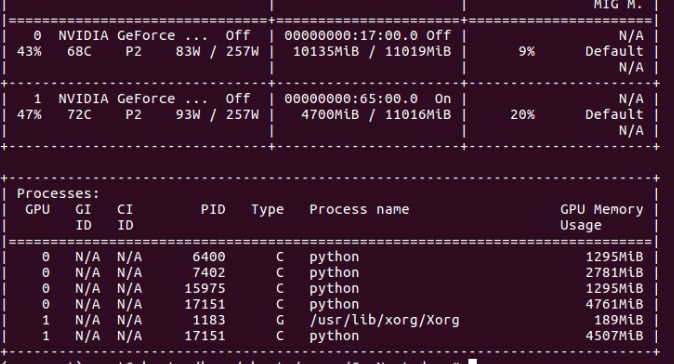Click bus ID 00000000:17:00.0
674x364 pixels.
pyautogui.click(x=351, y=36)
